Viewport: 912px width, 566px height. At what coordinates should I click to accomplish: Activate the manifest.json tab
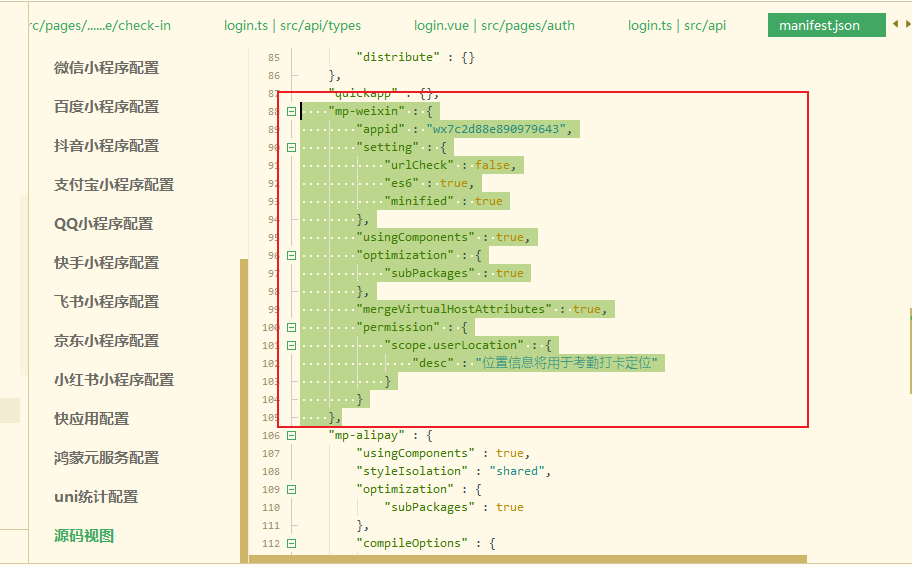point(819,25)
